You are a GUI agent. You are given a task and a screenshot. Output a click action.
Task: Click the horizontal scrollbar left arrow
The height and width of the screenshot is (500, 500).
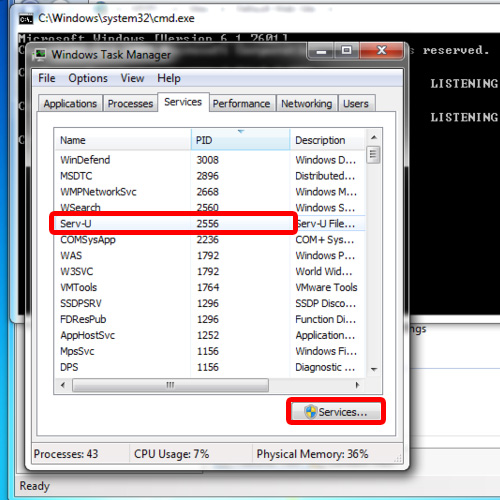tap(63, 385)
